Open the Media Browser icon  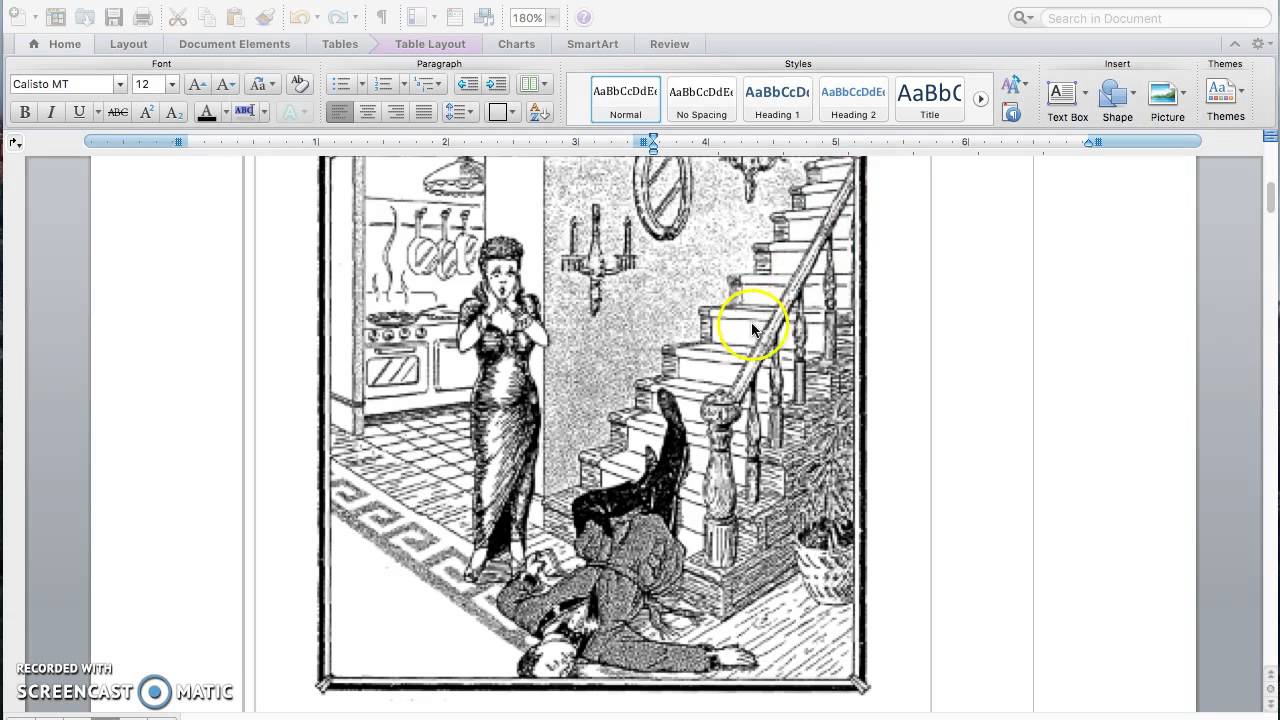coord(485,17)
